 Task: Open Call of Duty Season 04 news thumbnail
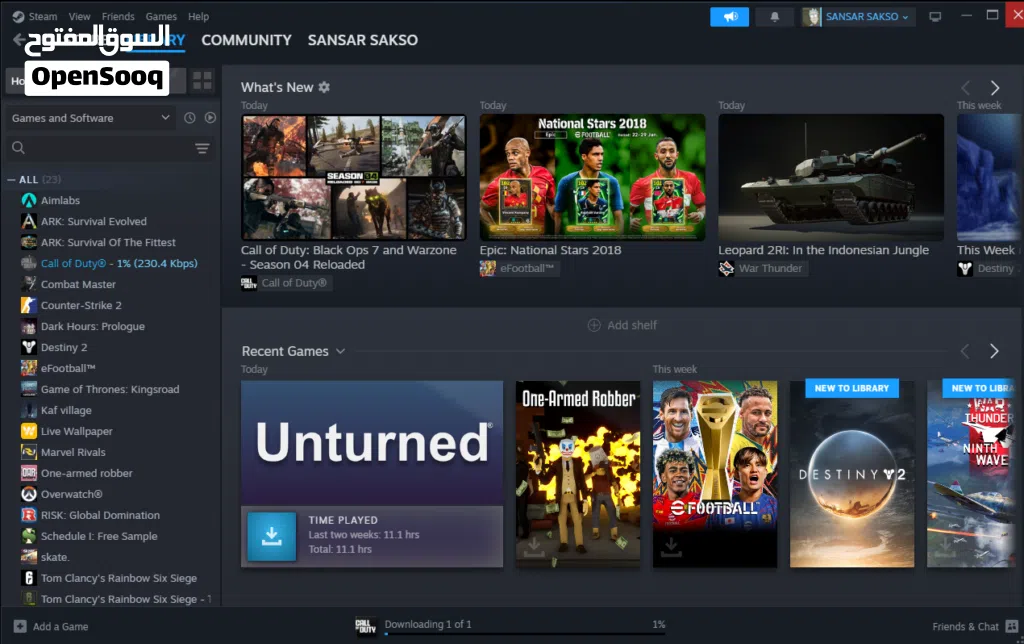pyautogui.click(x=354, y=178)
